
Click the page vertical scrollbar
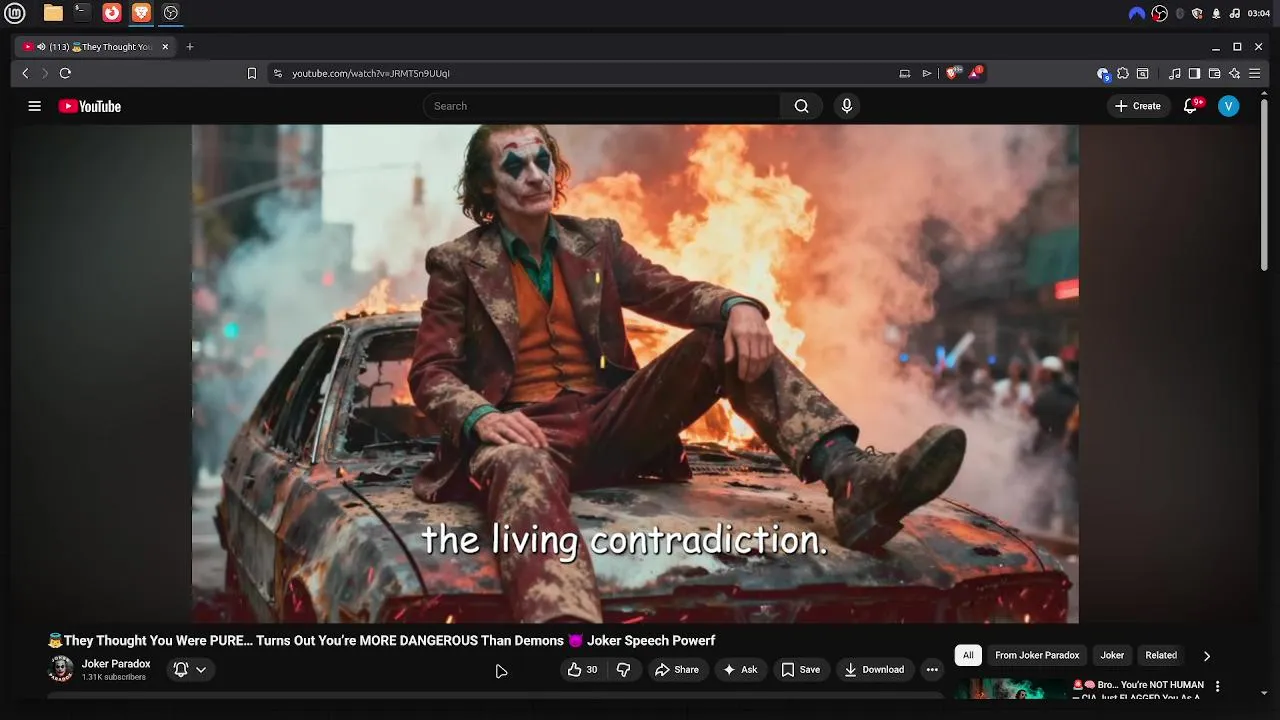click(1265, 183)
